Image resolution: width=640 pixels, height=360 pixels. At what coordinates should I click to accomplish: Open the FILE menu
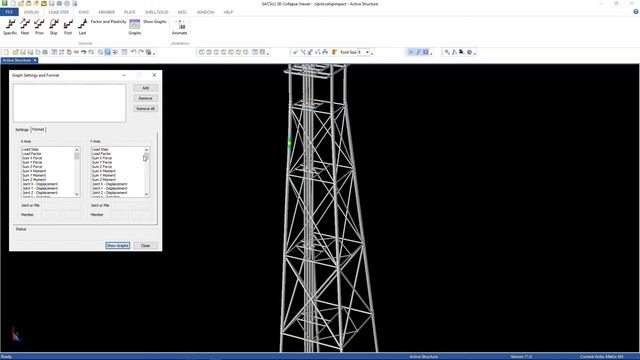[9, 12]
